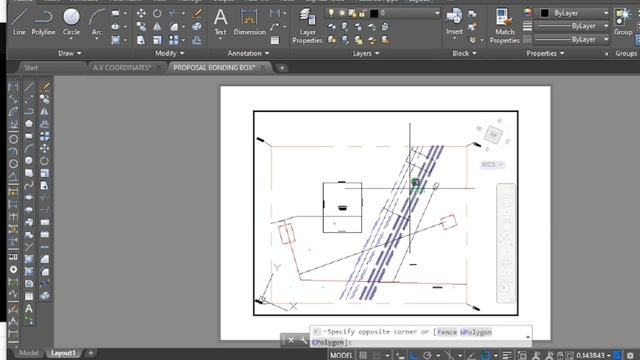
Task: Select the Dimension tool
Action: coord(249,22)
